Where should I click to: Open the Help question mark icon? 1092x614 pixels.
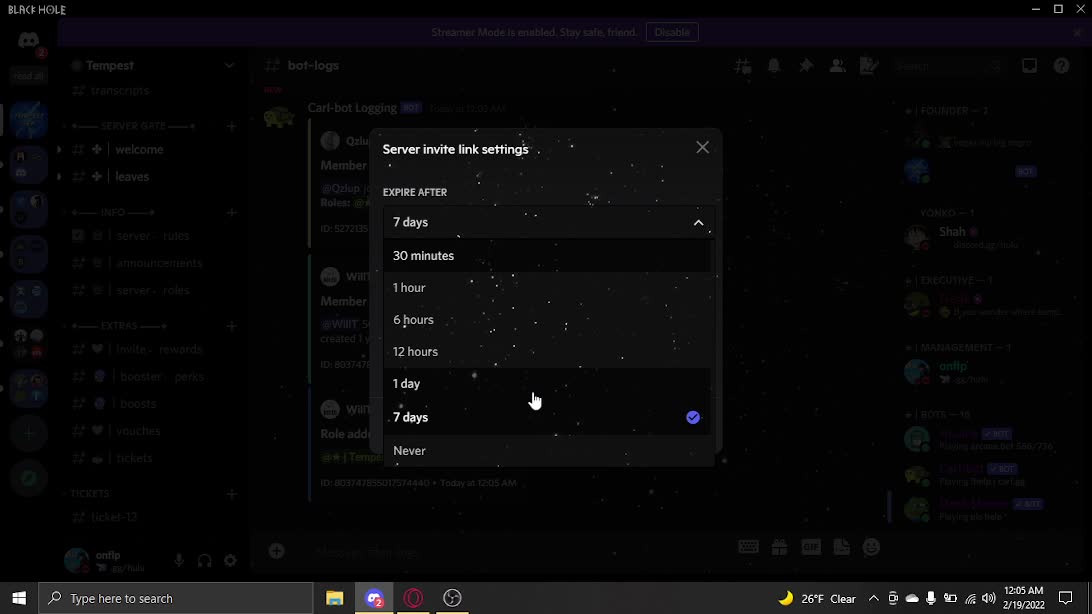(x=1061, y=66)
